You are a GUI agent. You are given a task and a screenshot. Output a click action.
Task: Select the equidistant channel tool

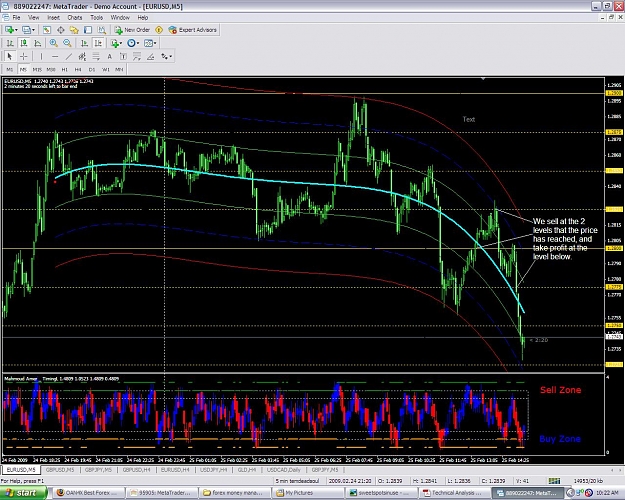[x=82, y=56]
